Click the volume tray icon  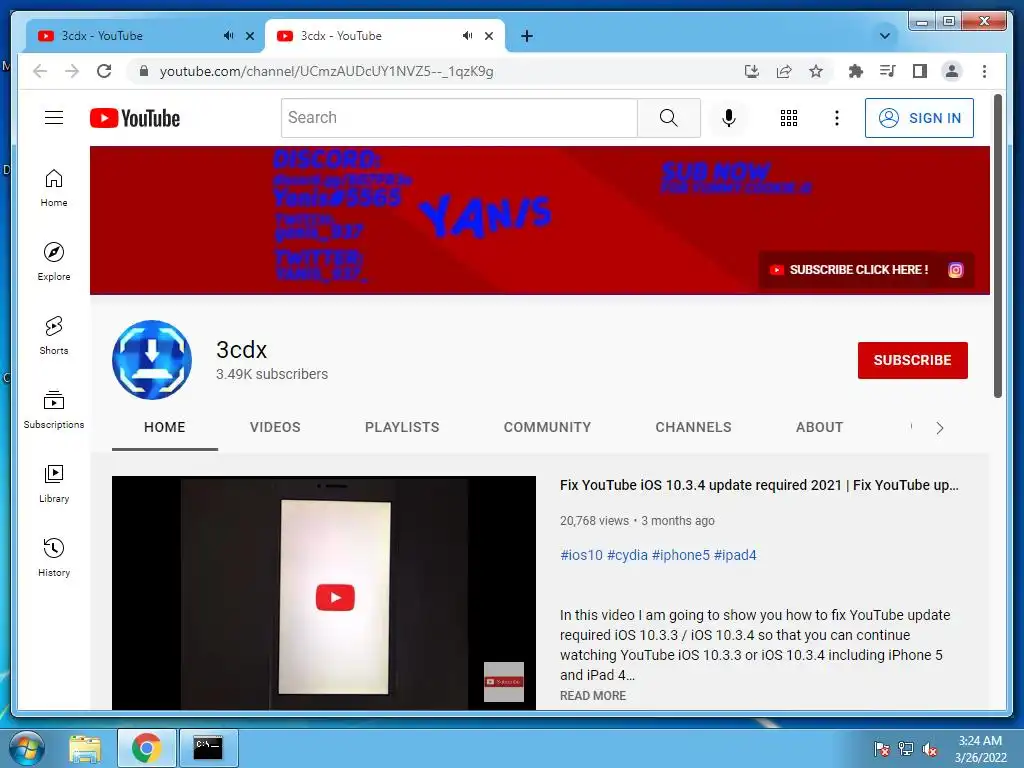tap(930, 749)
